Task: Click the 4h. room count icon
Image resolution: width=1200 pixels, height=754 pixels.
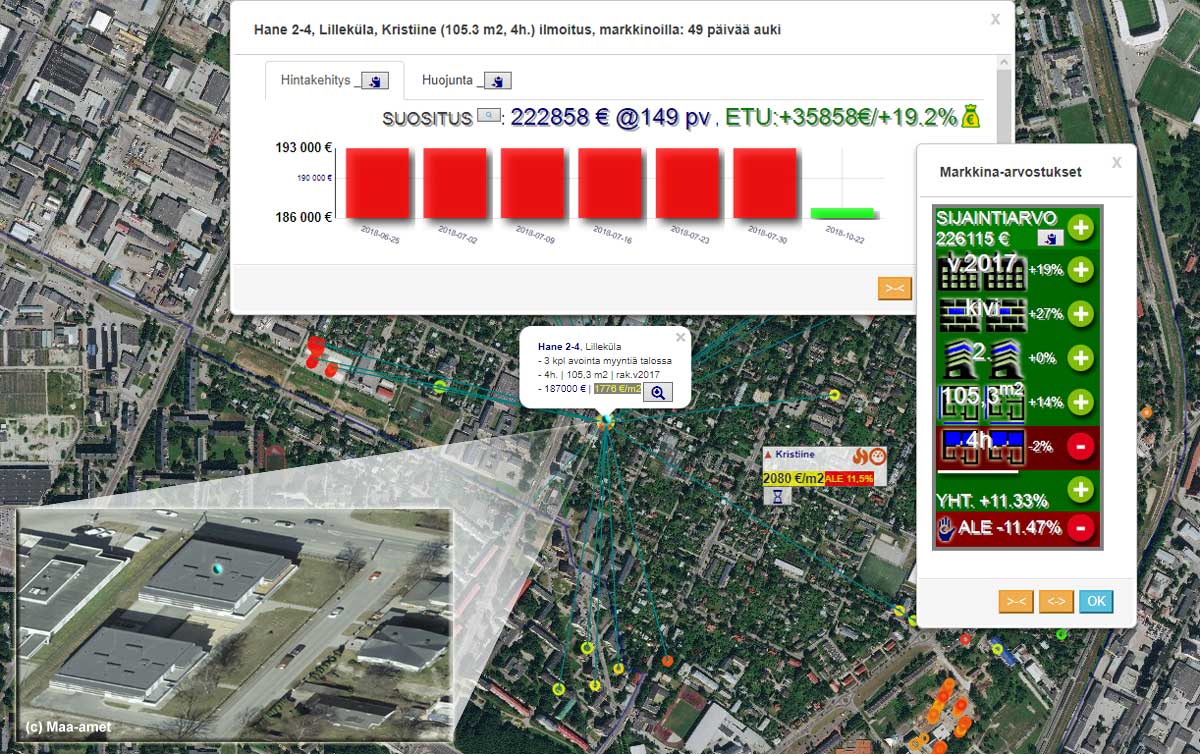Action: click(982, 448)
